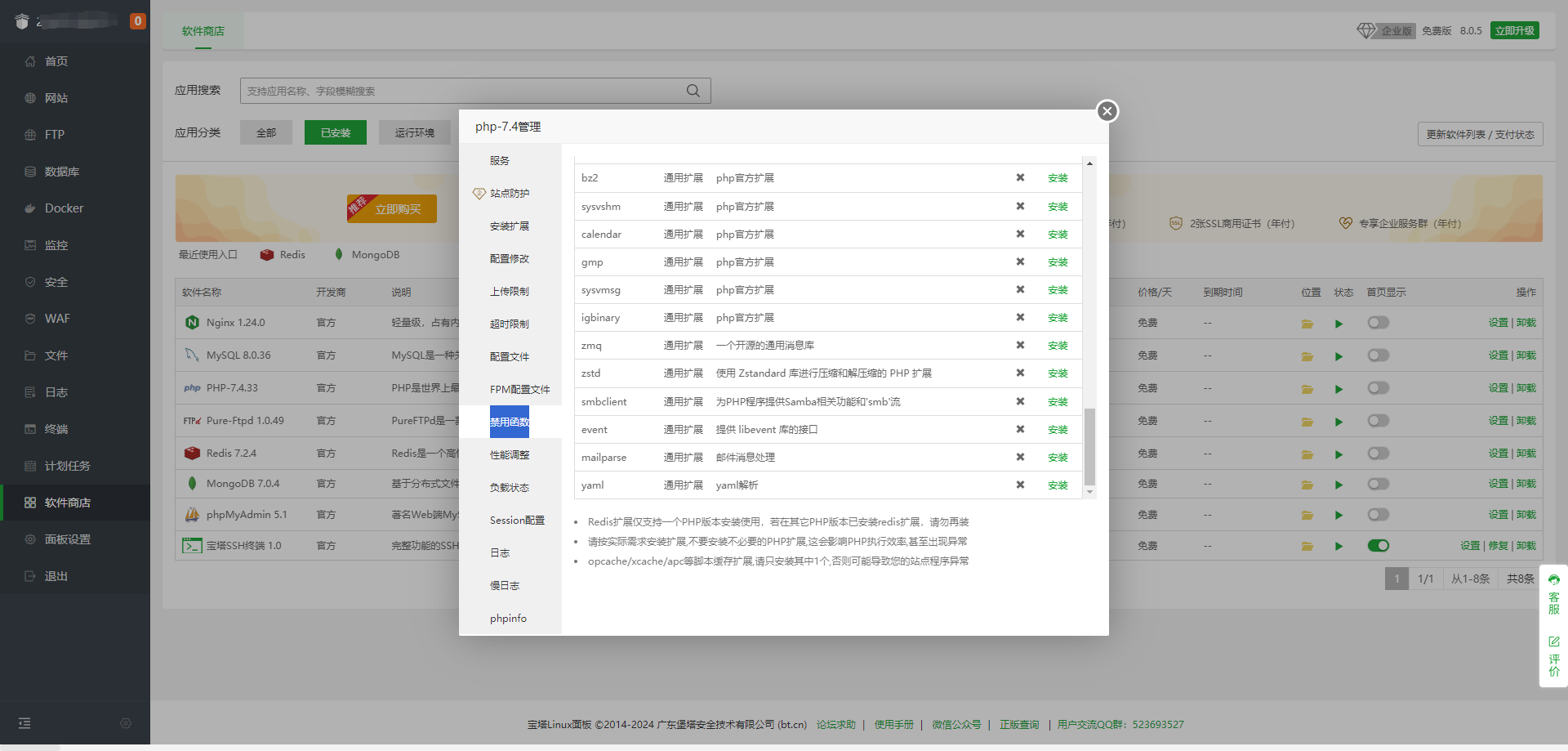The width and height of the screenshot is (1568, 751).
Task: Click the orange notification badge 0
Action: click(x=138, y=21)
